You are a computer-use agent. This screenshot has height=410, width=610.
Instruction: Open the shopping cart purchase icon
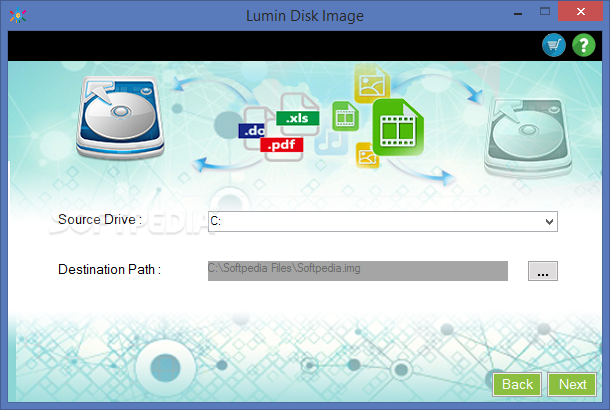coord(554,45)
